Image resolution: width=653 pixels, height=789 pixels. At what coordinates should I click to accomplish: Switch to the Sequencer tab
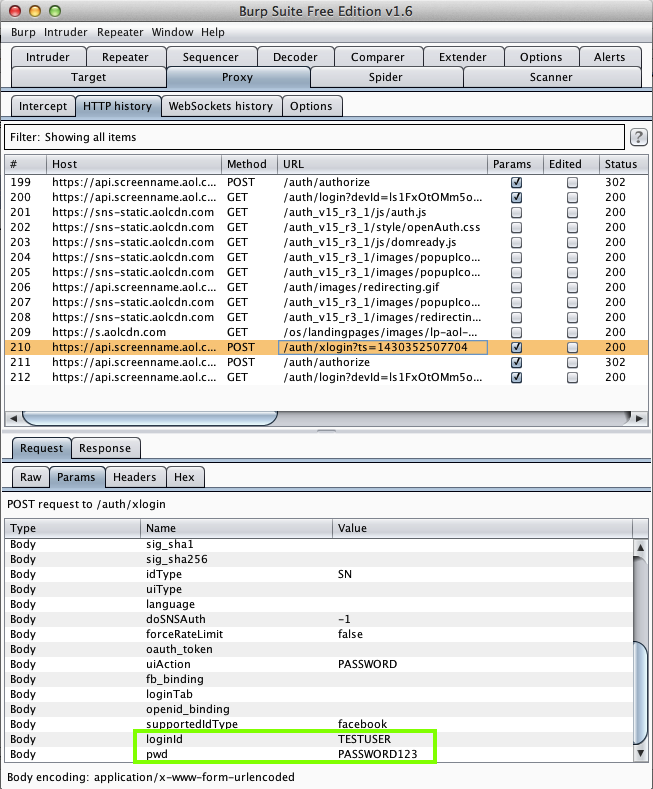[211, 57]
